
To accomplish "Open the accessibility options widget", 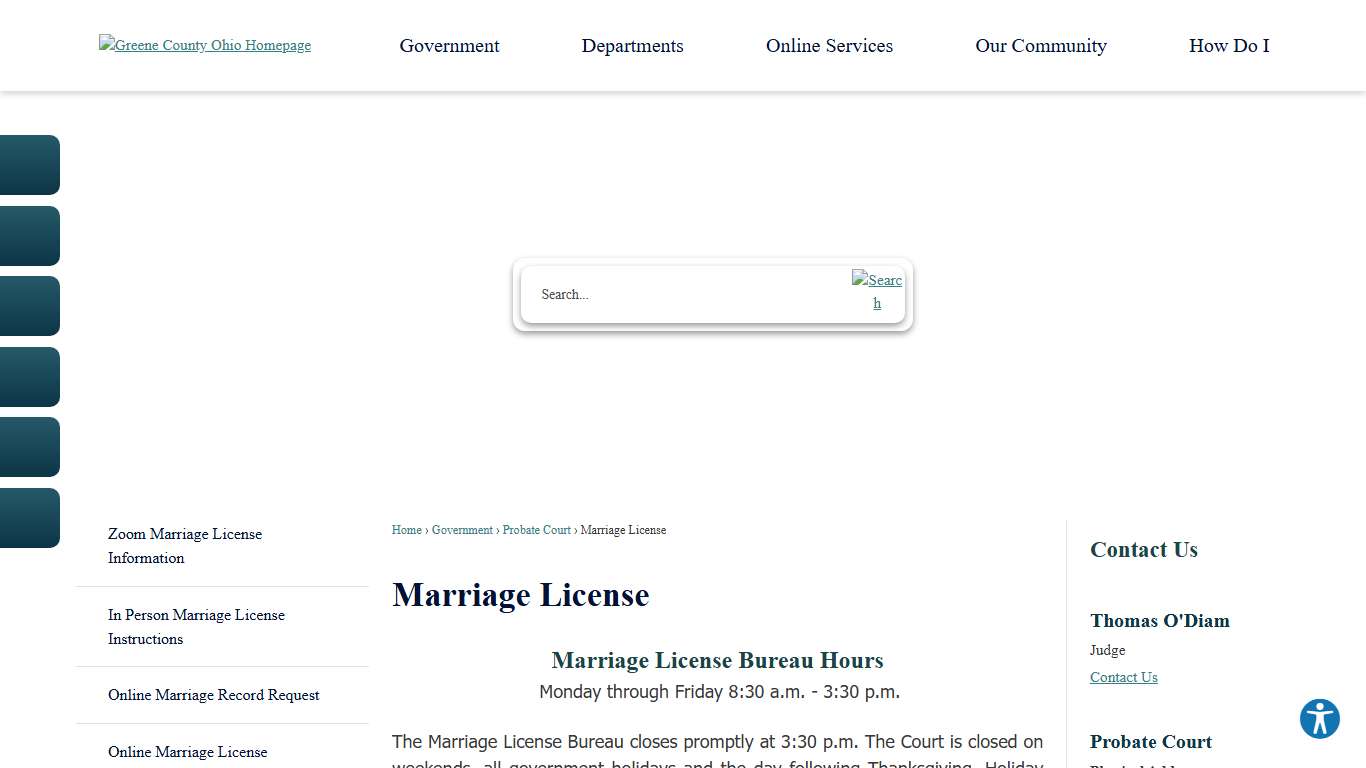I will pyautogui.click(x=1319, y=718).
